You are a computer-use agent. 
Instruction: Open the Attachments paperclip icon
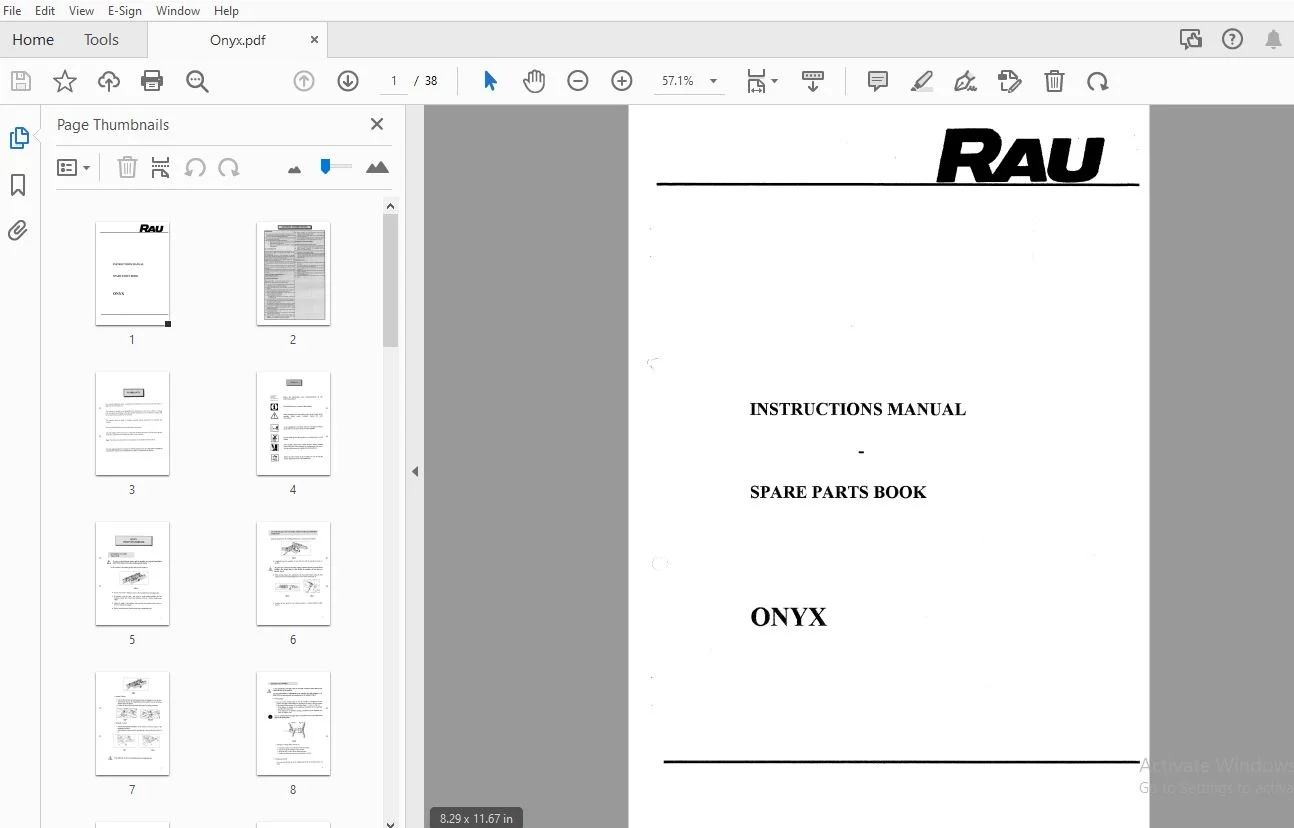pos(18,231)
